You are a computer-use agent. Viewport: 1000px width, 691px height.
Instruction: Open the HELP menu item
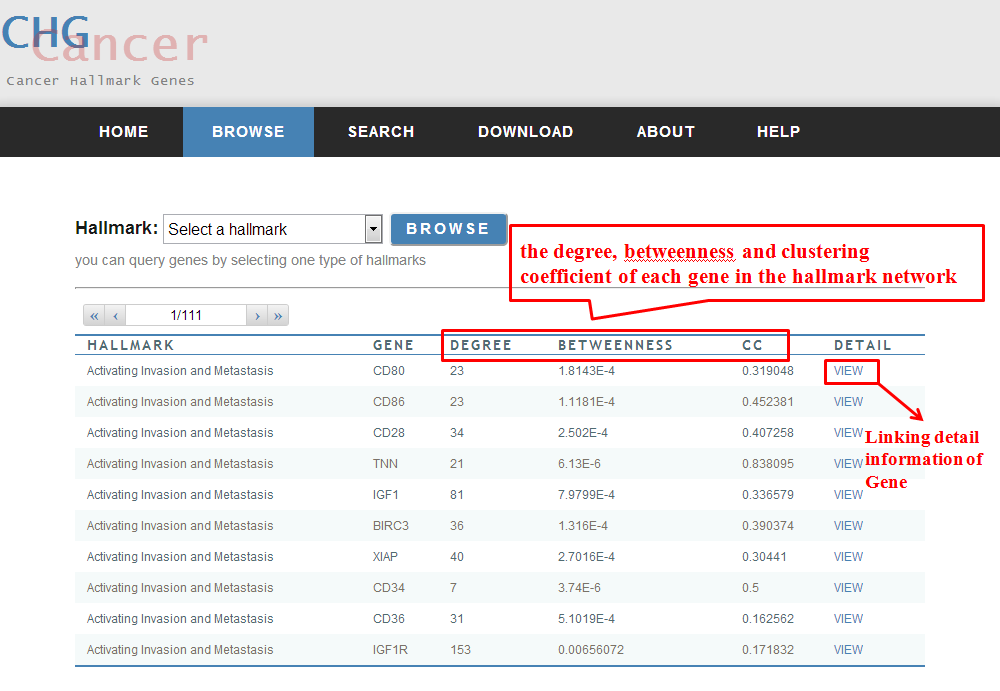(778, 132)
